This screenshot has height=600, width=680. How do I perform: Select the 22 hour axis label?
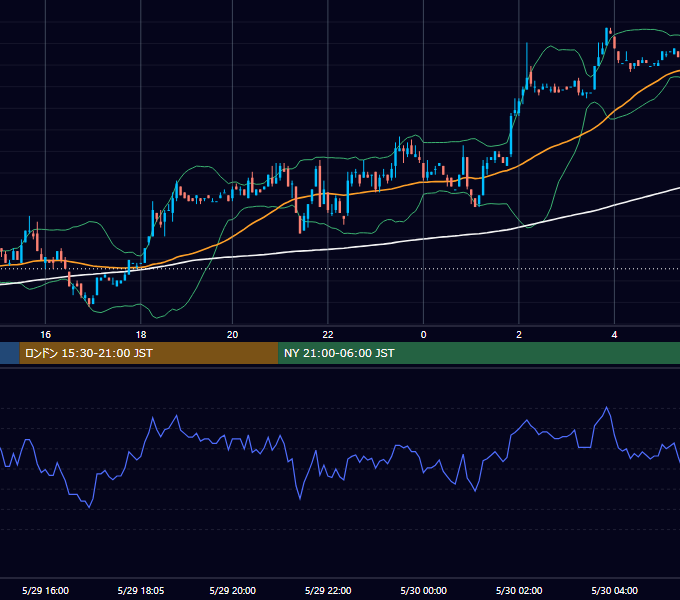coord(328,335)
